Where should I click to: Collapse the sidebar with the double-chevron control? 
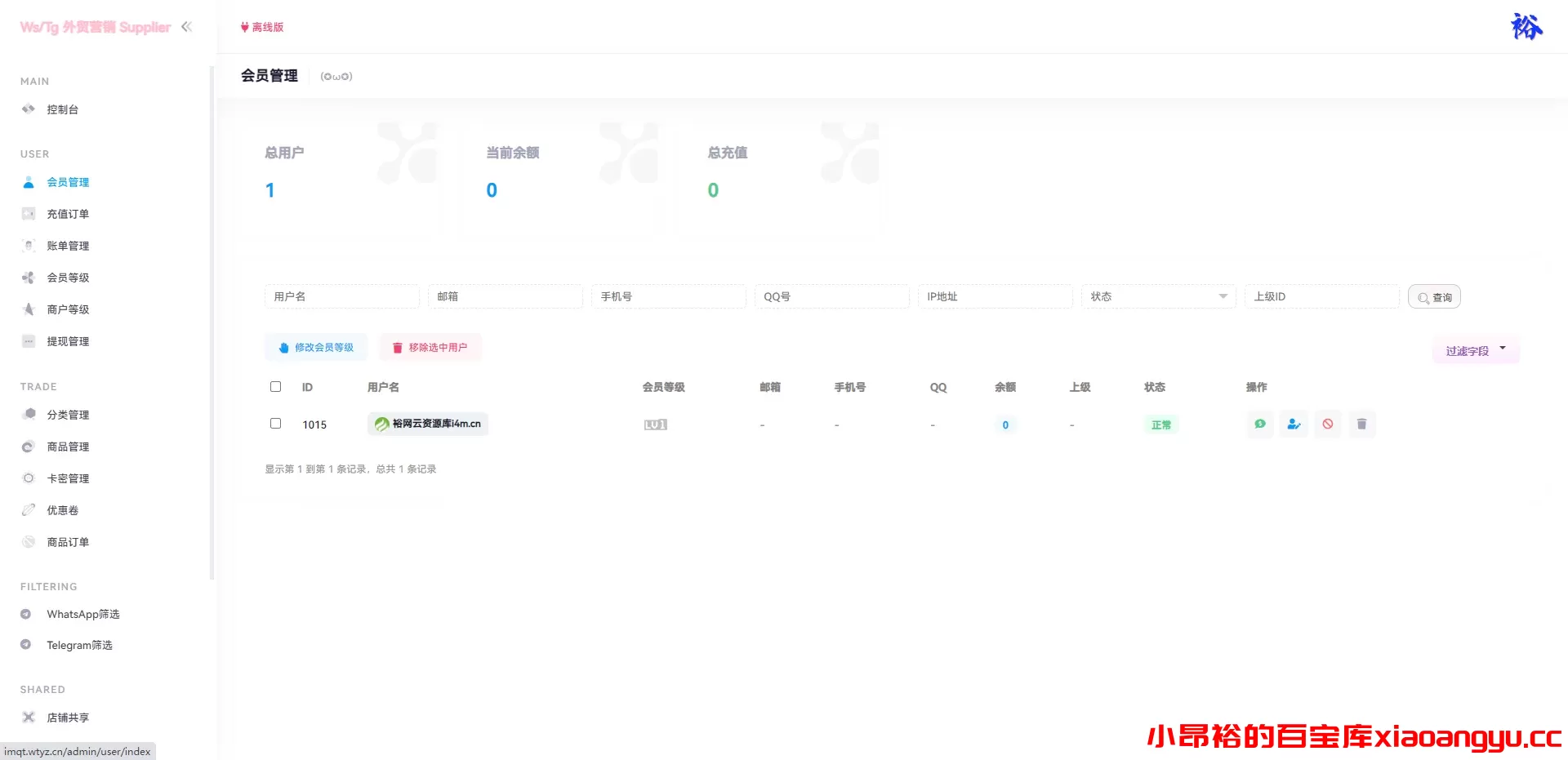tap(186, 26)
